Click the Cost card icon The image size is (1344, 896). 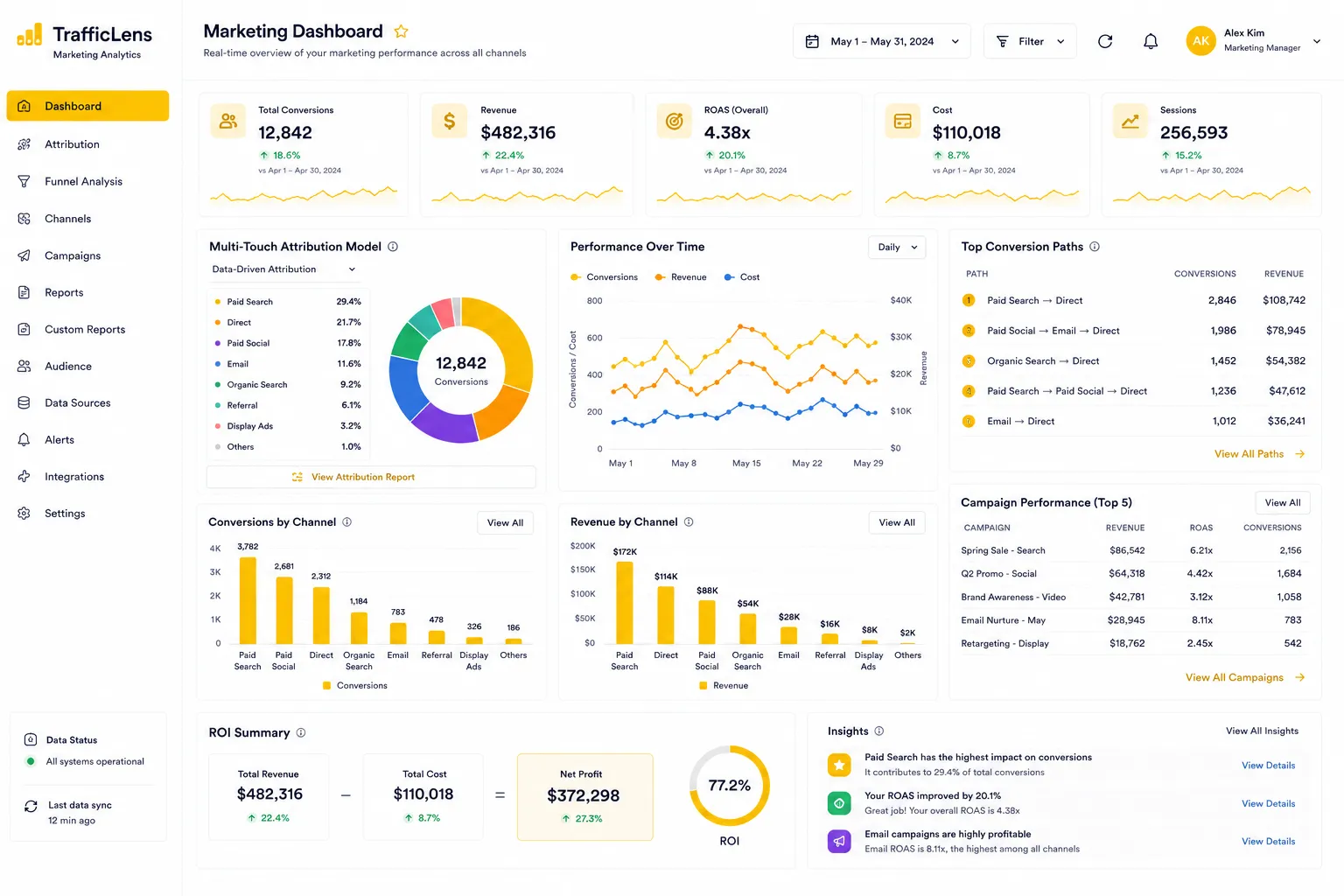tap(902, 121)
